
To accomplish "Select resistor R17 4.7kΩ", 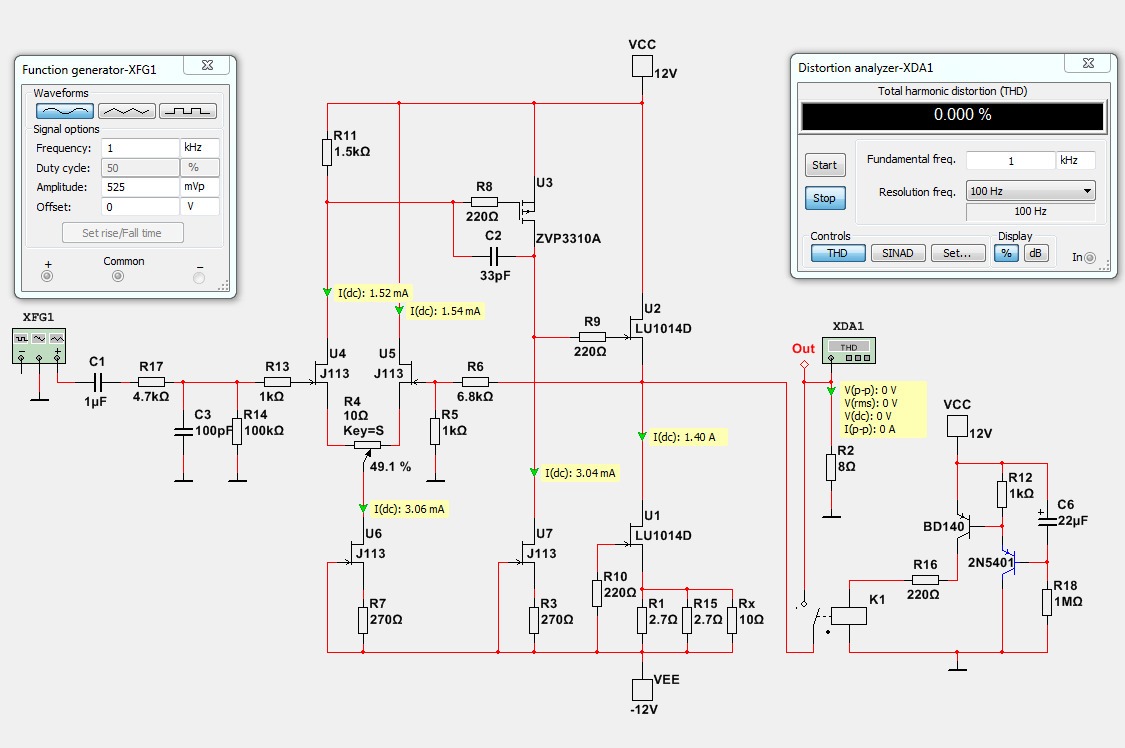I will point(151,382).
